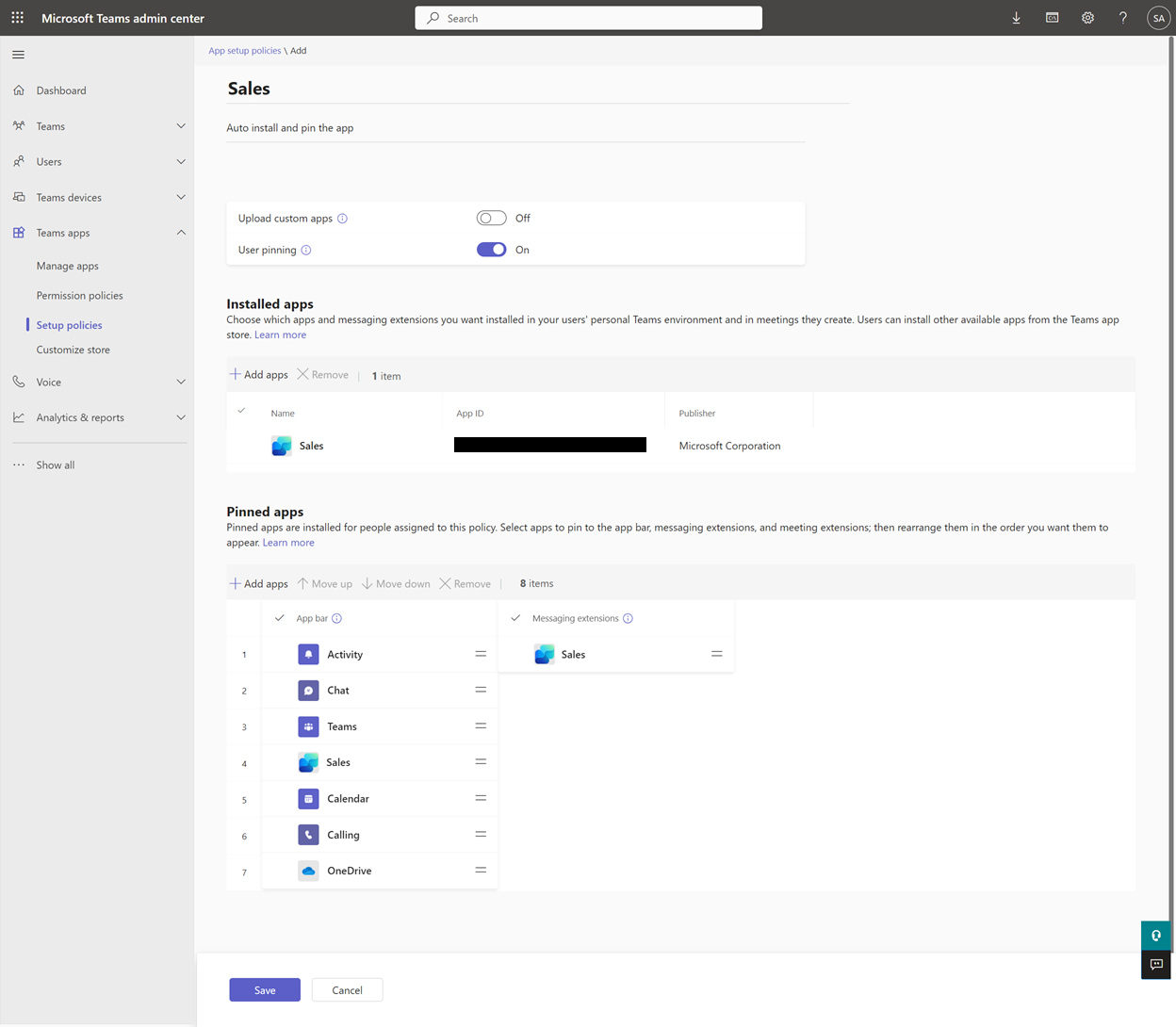Image resolution: width=1176 pixels, height=1027 pixels.
Task: Click the User pinning info icon
Action: 306,250
